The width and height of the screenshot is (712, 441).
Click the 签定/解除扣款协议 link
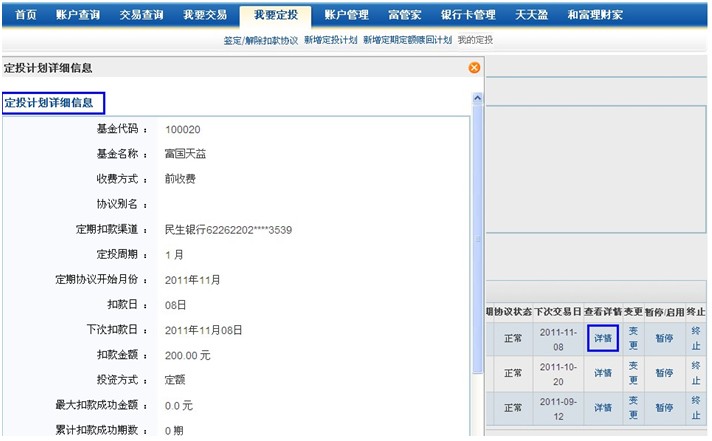tap(260, 41)
